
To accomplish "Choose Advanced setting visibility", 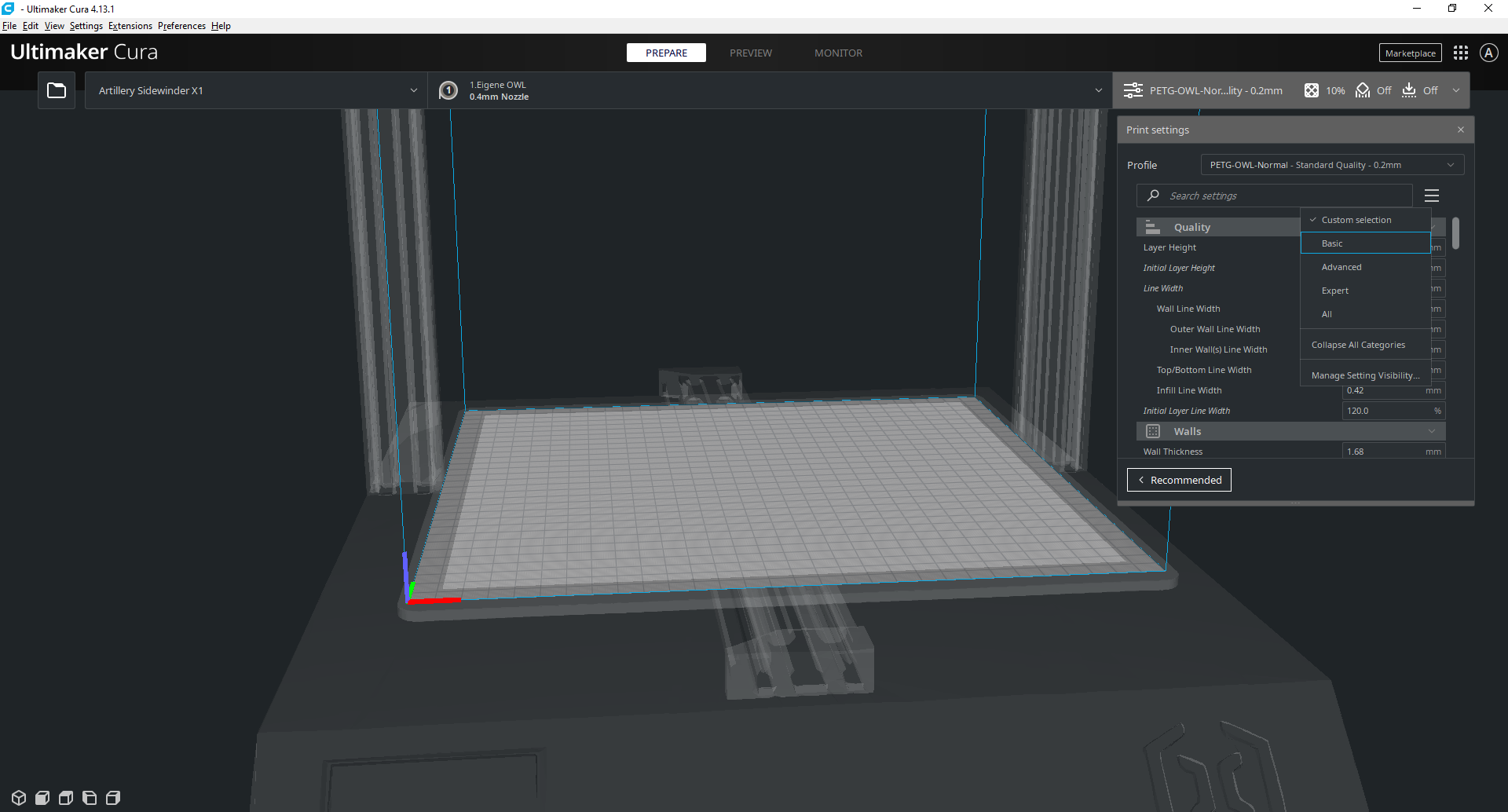I will (1365, 267).
